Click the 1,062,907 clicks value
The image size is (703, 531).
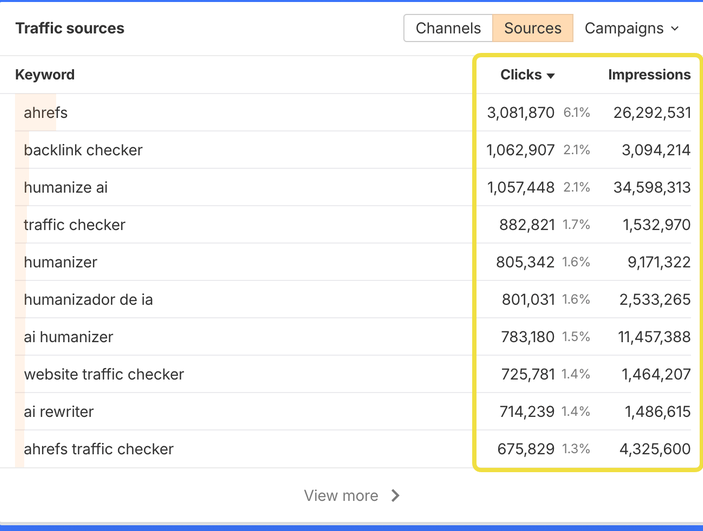(x=521, y=150)
